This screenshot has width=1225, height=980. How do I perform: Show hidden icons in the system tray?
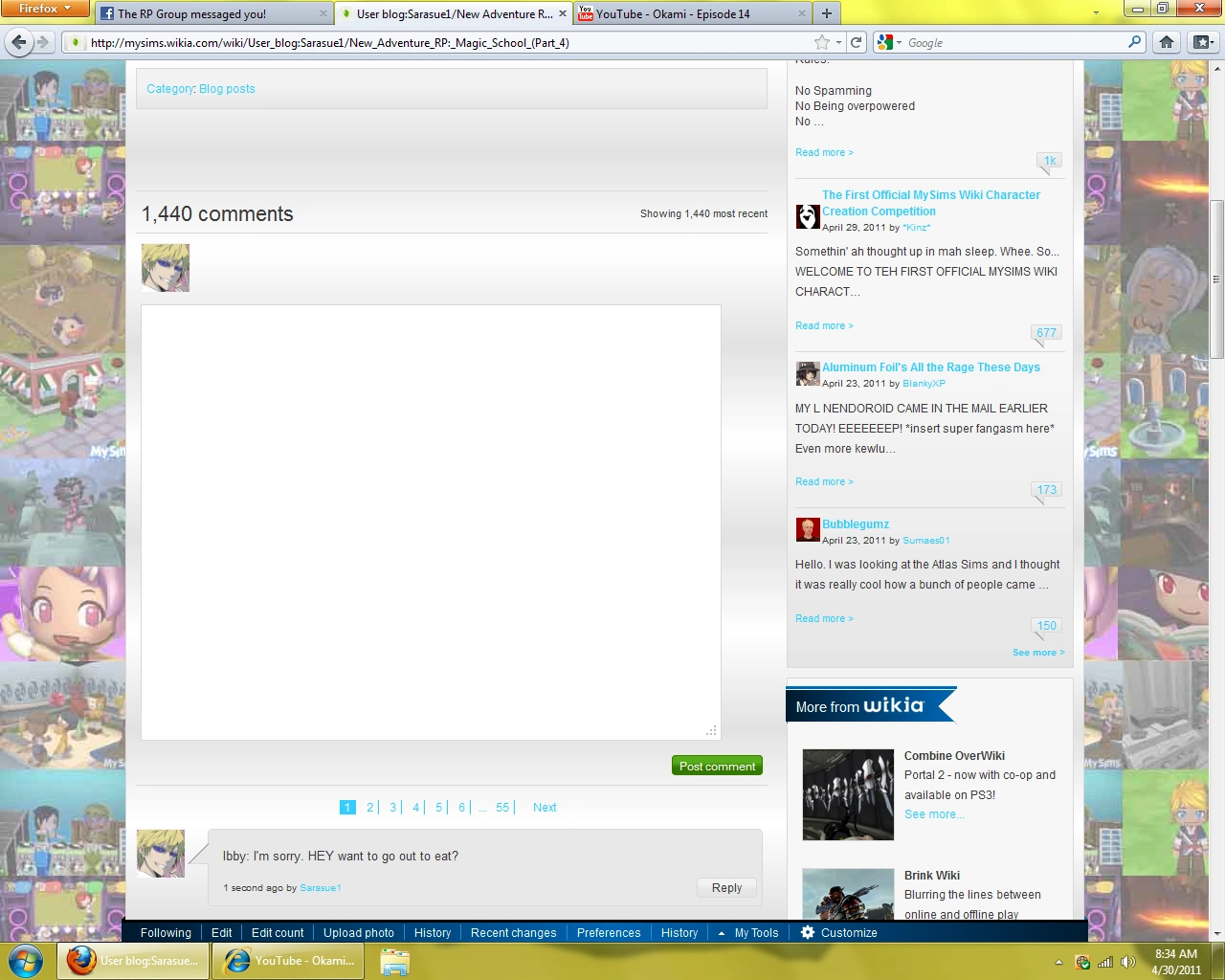[x=1059, y=962]
